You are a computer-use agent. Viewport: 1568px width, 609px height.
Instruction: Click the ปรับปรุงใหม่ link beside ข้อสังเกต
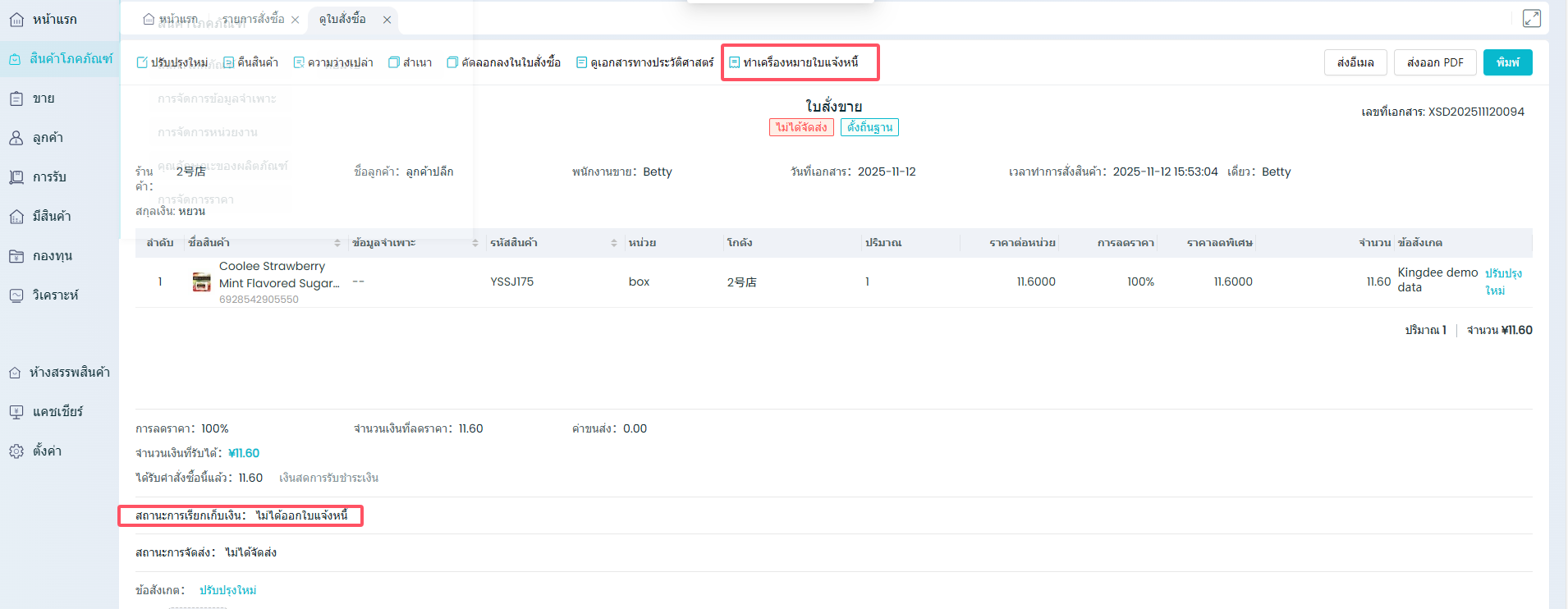[x=227, y=590]
